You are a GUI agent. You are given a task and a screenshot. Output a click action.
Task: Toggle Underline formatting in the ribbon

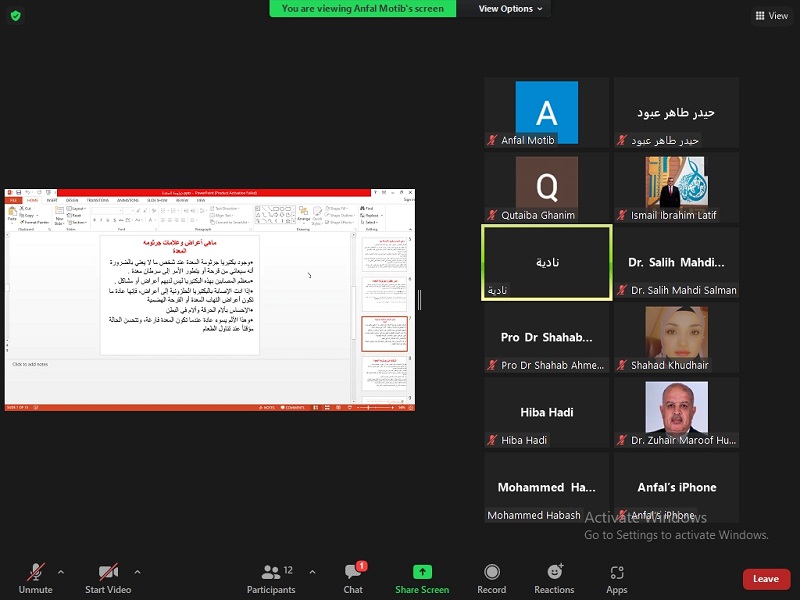point(108,220)
